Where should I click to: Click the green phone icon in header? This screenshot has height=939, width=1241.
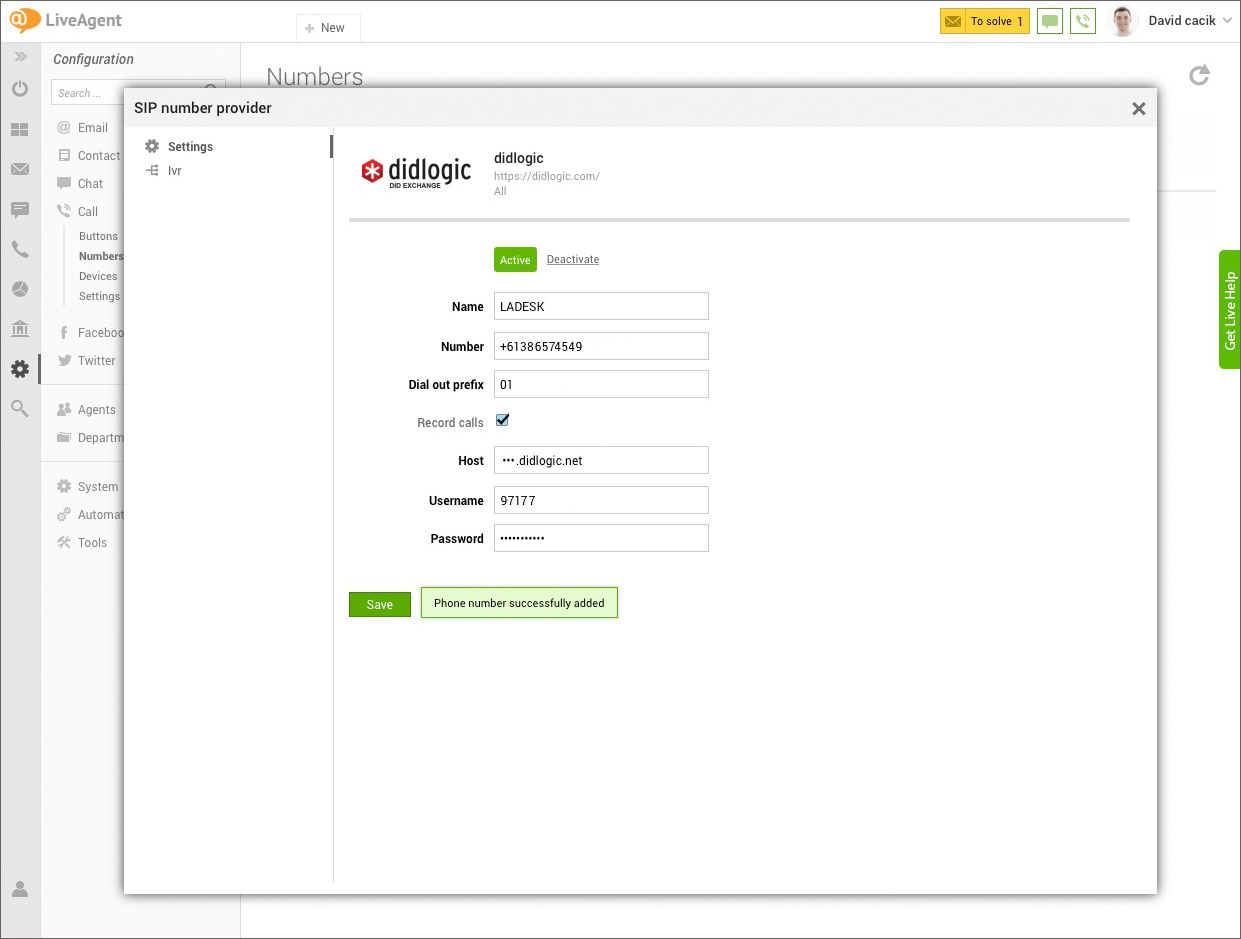pos(1082,21)
